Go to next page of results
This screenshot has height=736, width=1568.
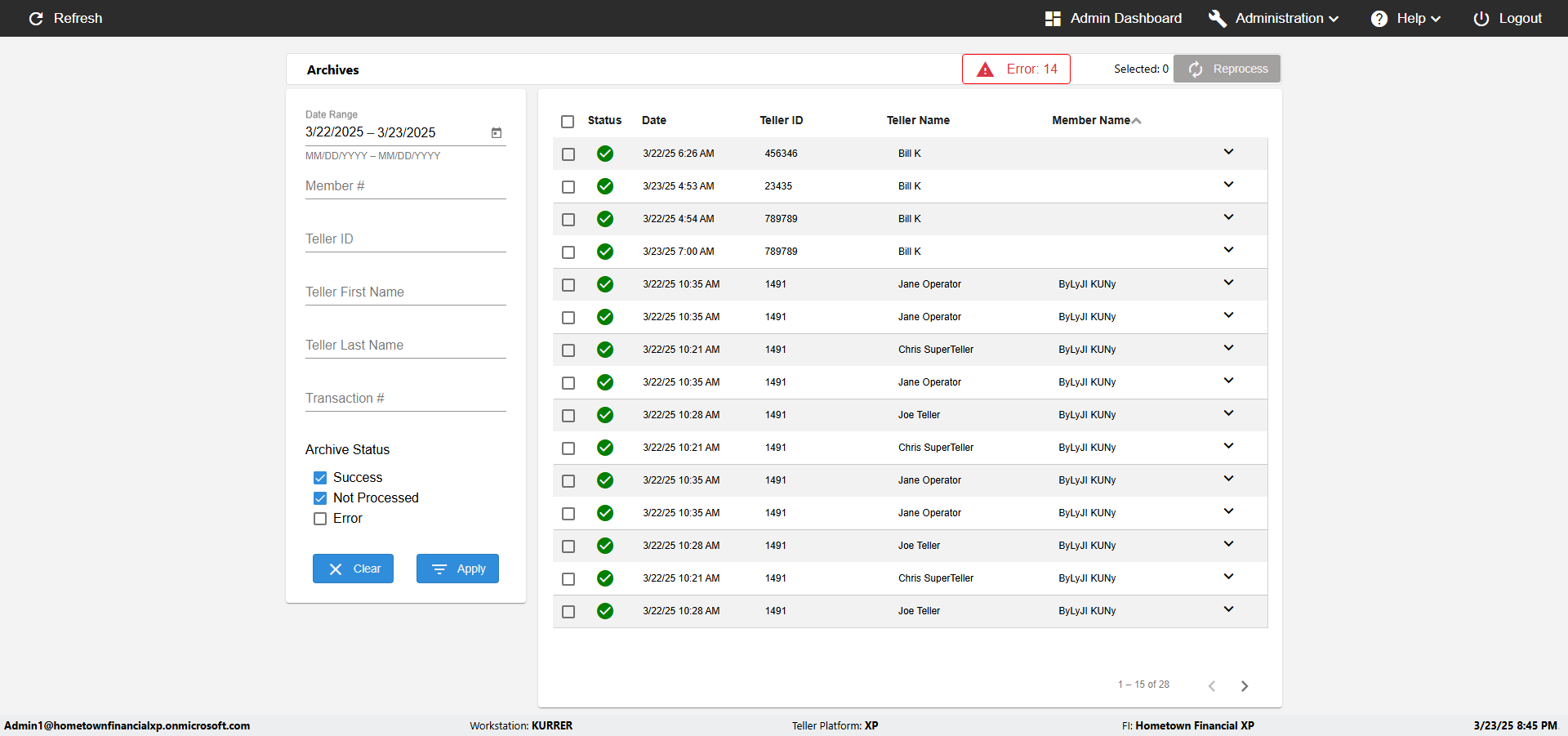(x=1244, y=686)
